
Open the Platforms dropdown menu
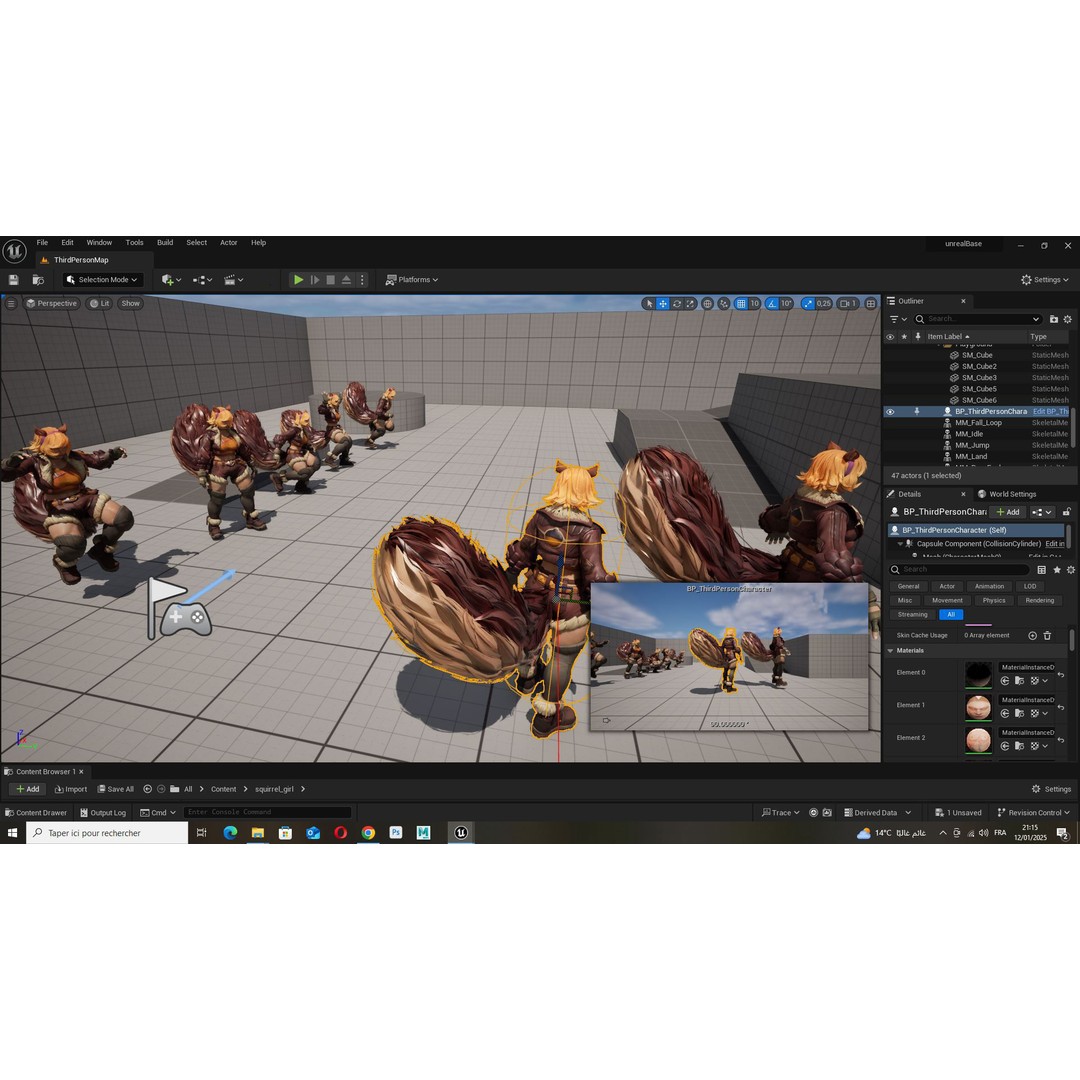pyautogui.click(x=412, y=280)
